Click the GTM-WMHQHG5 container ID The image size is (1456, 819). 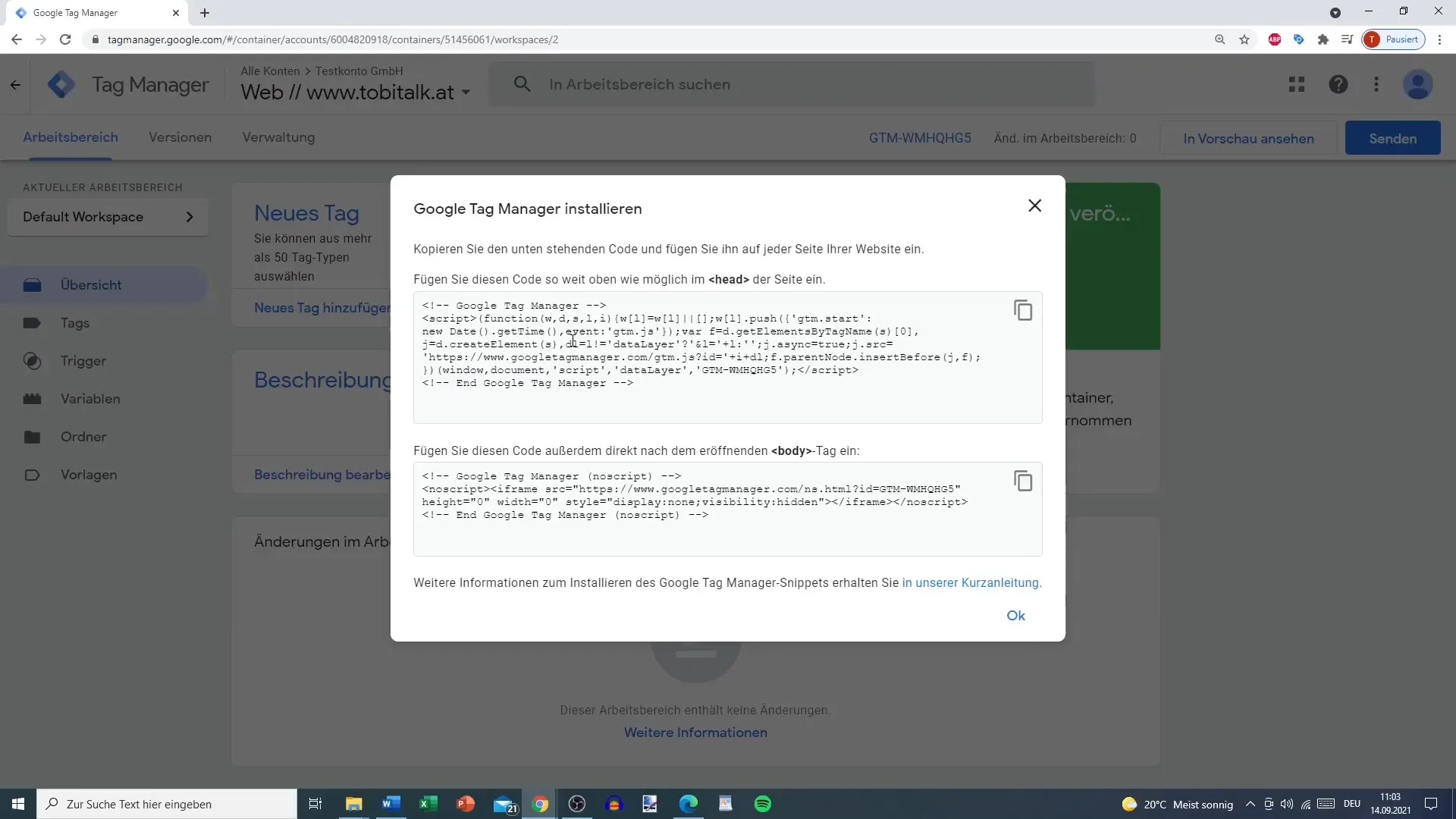(920, 138)
